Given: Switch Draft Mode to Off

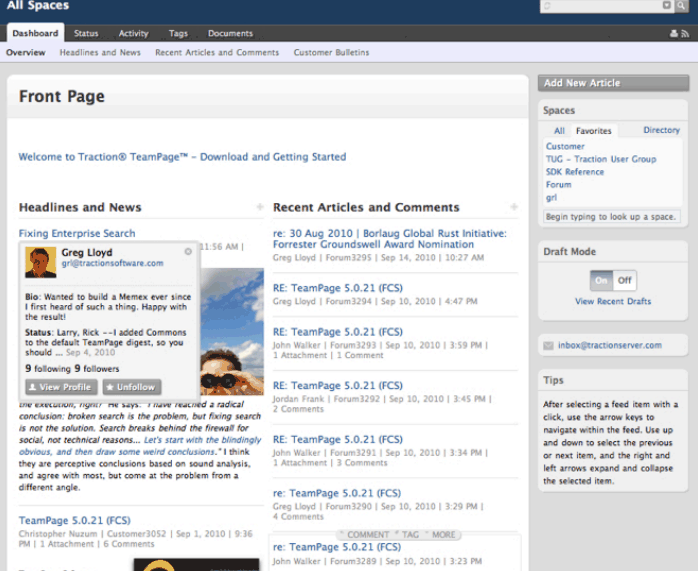Looking at the screenshot, I should [625, 280].
